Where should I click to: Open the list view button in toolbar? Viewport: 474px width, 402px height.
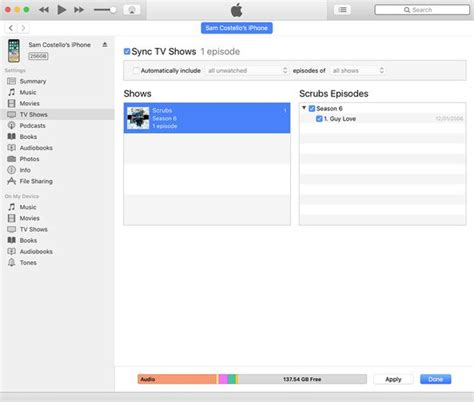click(x=342, y=10)
